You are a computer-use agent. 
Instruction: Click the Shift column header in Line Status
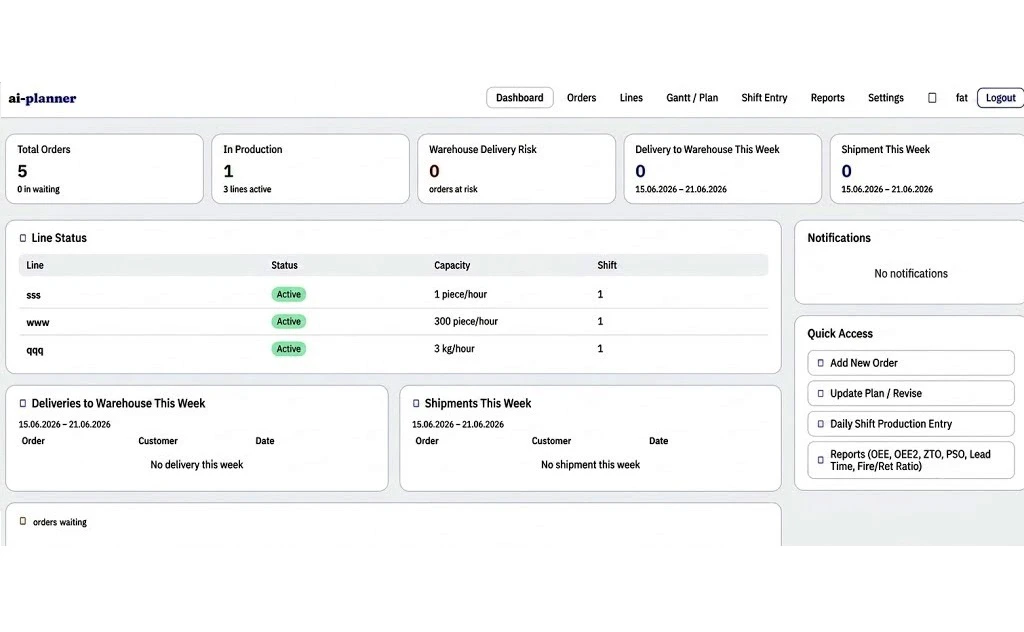(x=607, y=265)
